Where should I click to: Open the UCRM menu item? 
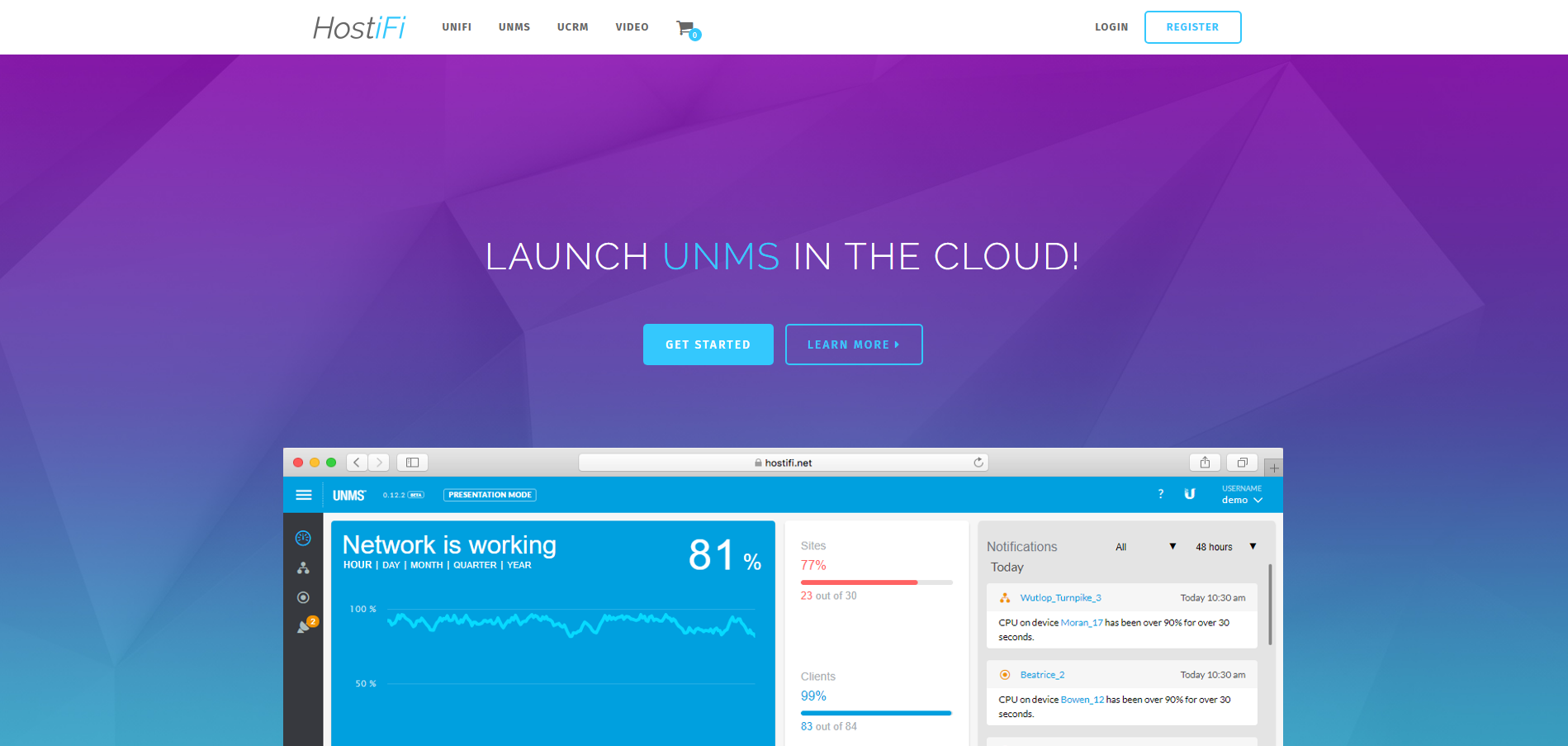click(573, 27)
